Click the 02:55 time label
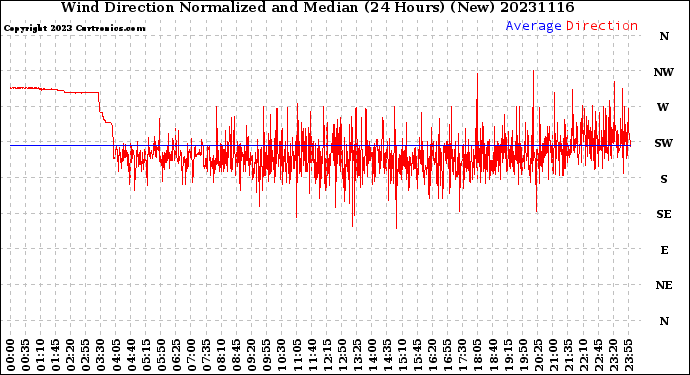 pyautogui.click(x=86, y=355)
